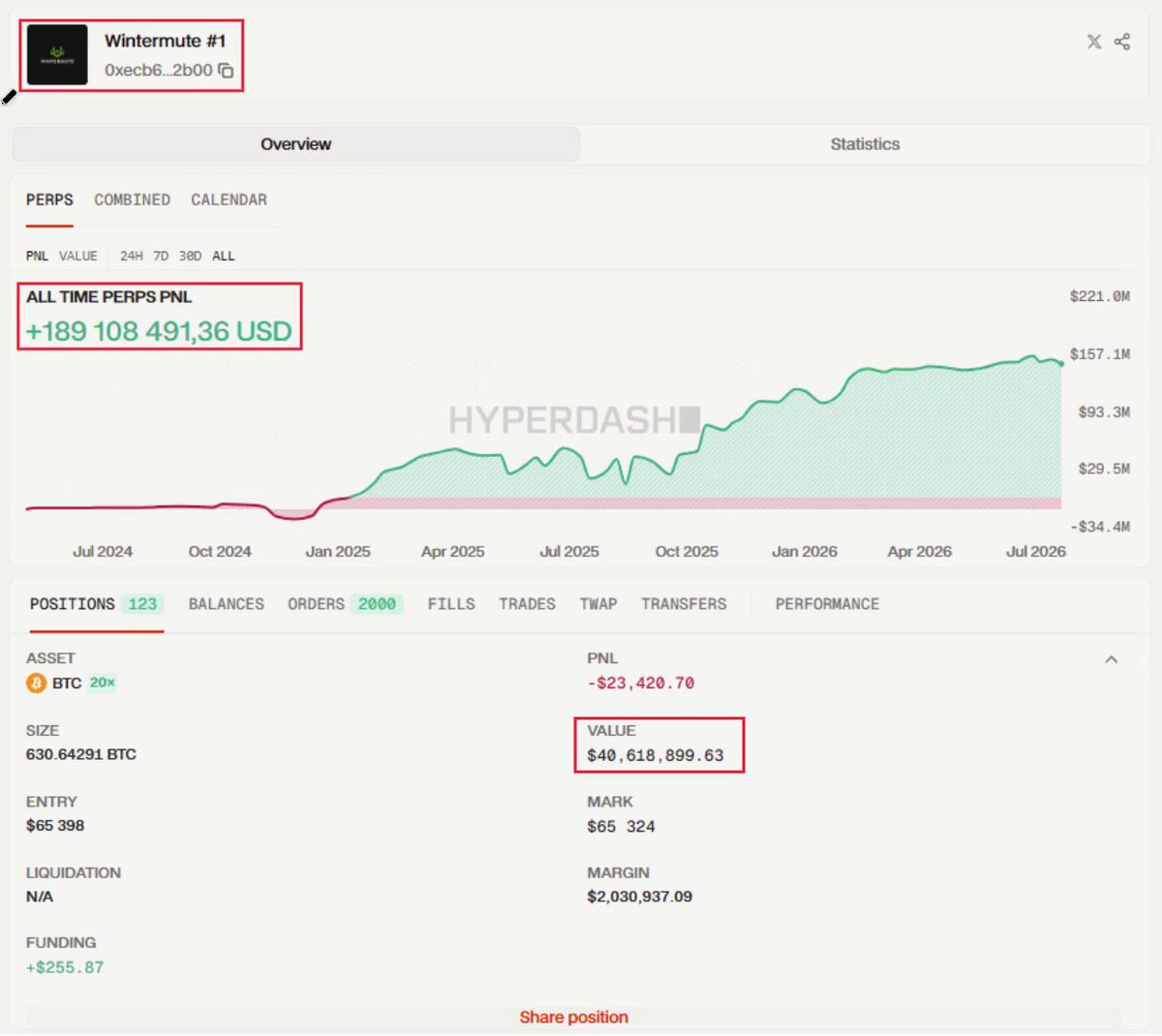Open the FILLS tab
The image size is (1162, 1036).
coord(451,604)
